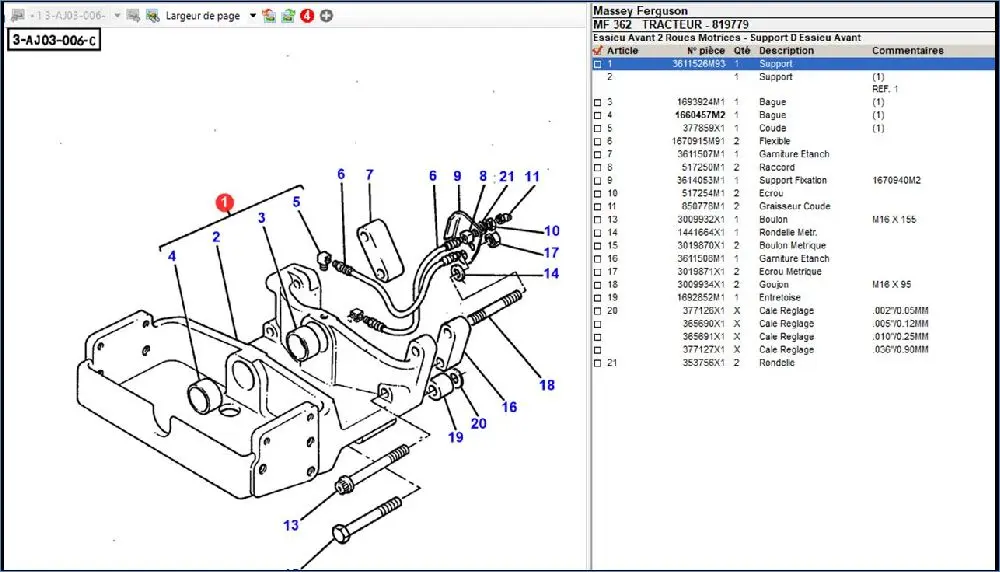Select the Ecrou Metrique description row
This screenshot has width=1000, height=572.
pyautogui.click(x=790, y=271)
